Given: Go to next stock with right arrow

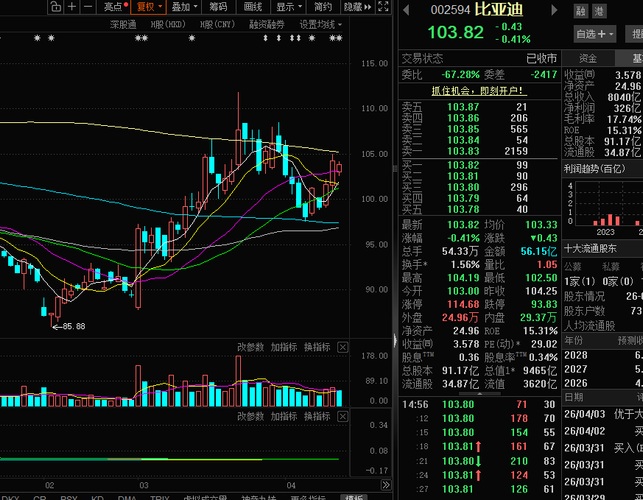Looking at the screenshot, I should tap(554, 10).
